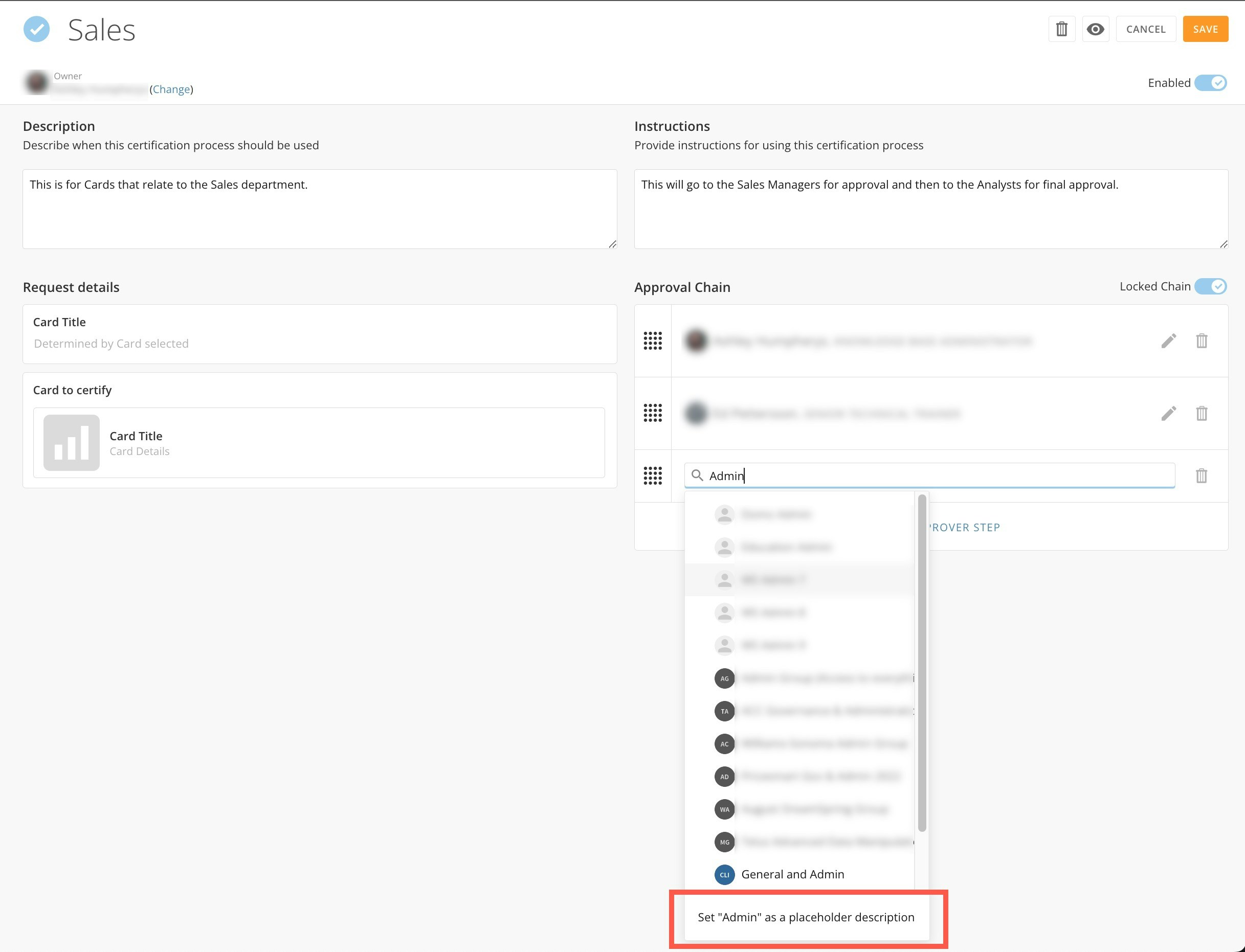
Task: Grab drag handle of first approver
Action: [x=653, y=341]
